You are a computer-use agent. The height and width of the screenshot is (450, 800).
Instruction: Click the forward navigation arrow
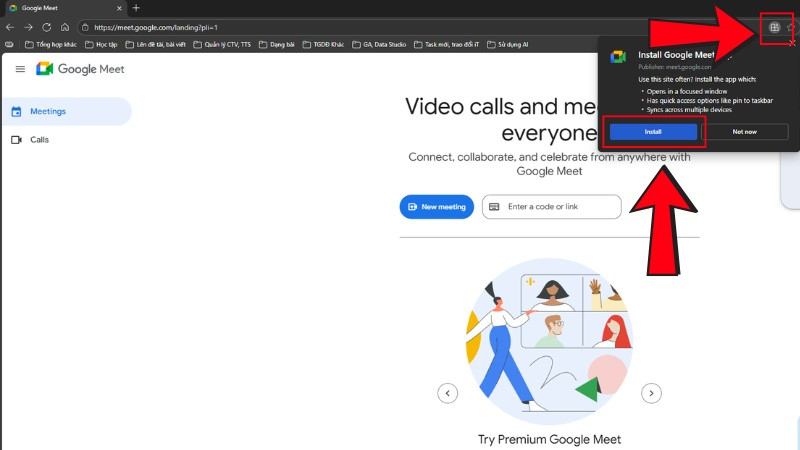coord(28,27)
